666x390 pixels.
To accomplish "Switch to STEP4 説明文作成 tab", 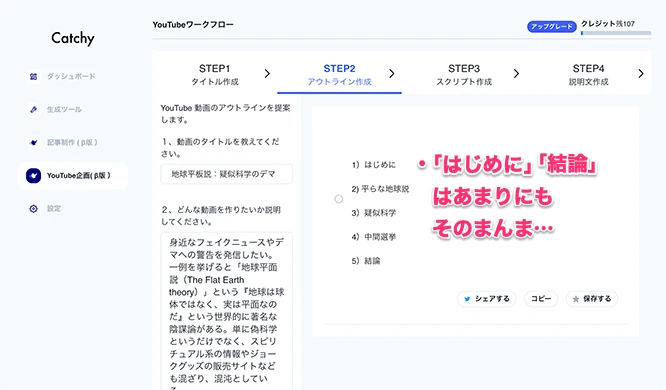I will pos(588,74).
